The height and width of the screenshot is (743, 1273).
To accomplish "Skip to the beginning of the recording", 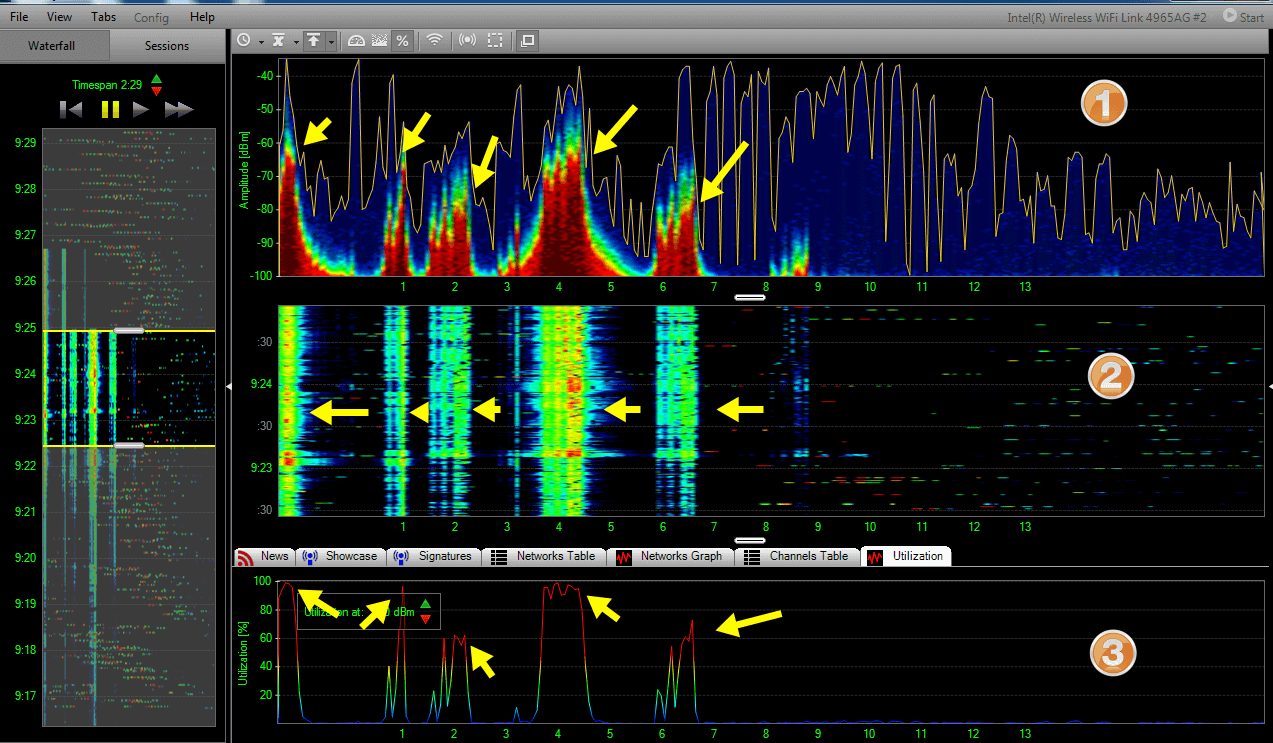I will (70, 109).
